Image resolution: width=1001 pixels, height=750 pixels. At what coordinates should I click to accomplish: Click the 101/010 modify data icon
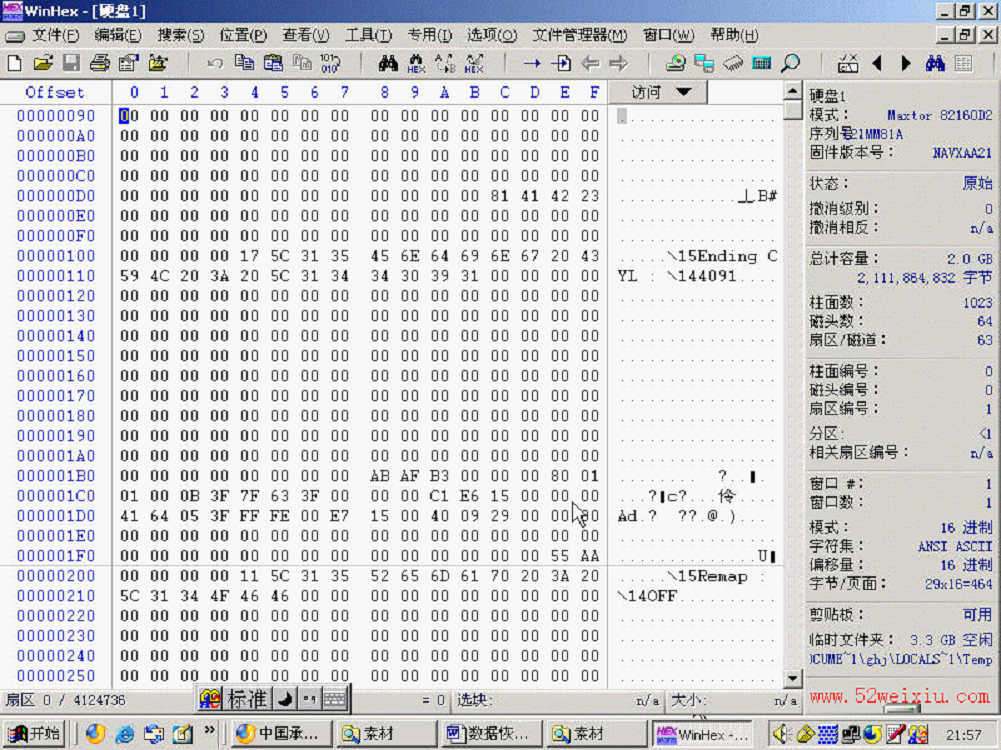[330, 63]
